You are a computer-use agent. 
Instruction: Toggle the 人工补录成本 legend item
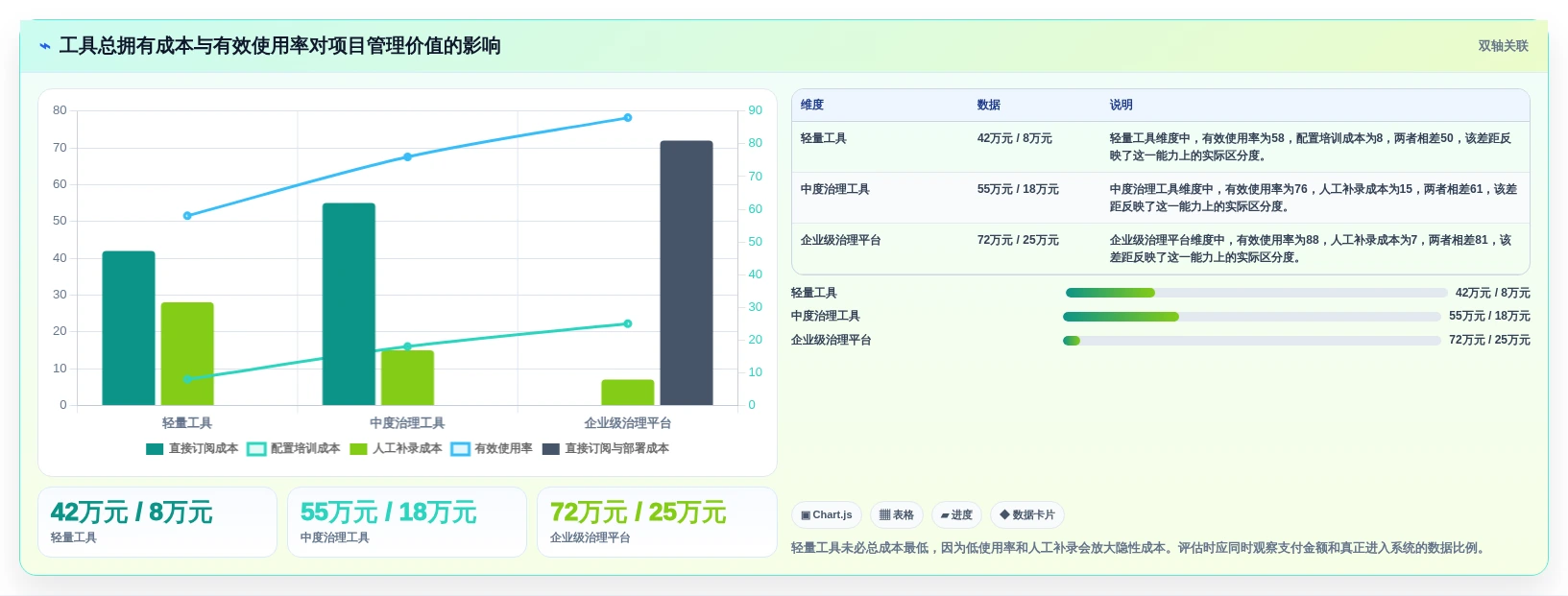click(396, 448)
